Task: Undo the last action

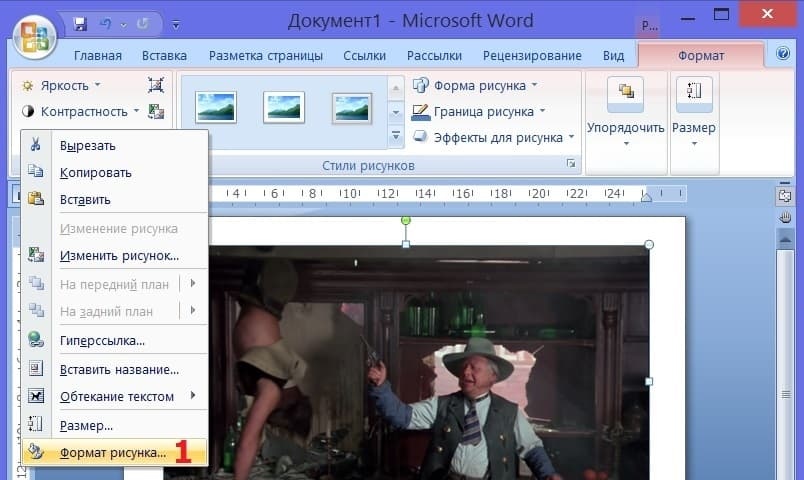Action: [x=106, y=24]
